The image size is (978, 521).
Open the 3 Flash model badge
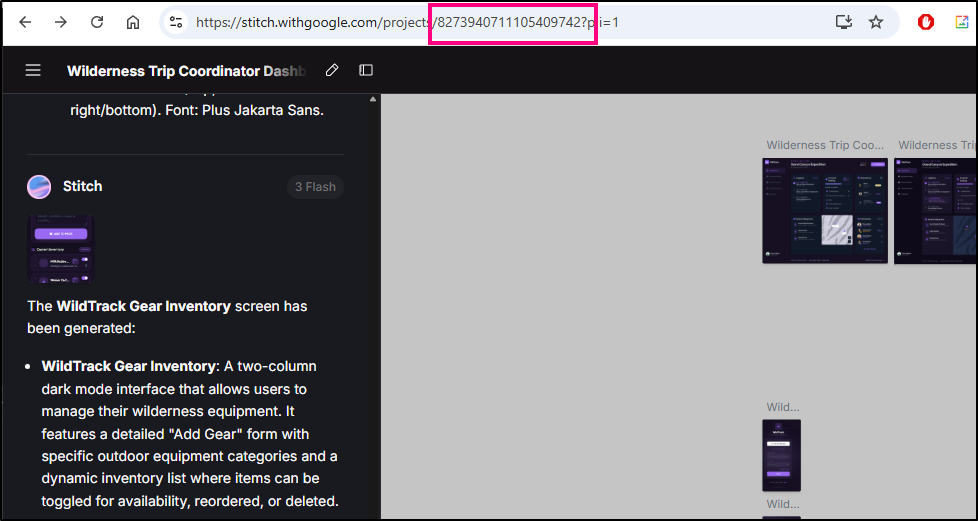pos(315,187)
